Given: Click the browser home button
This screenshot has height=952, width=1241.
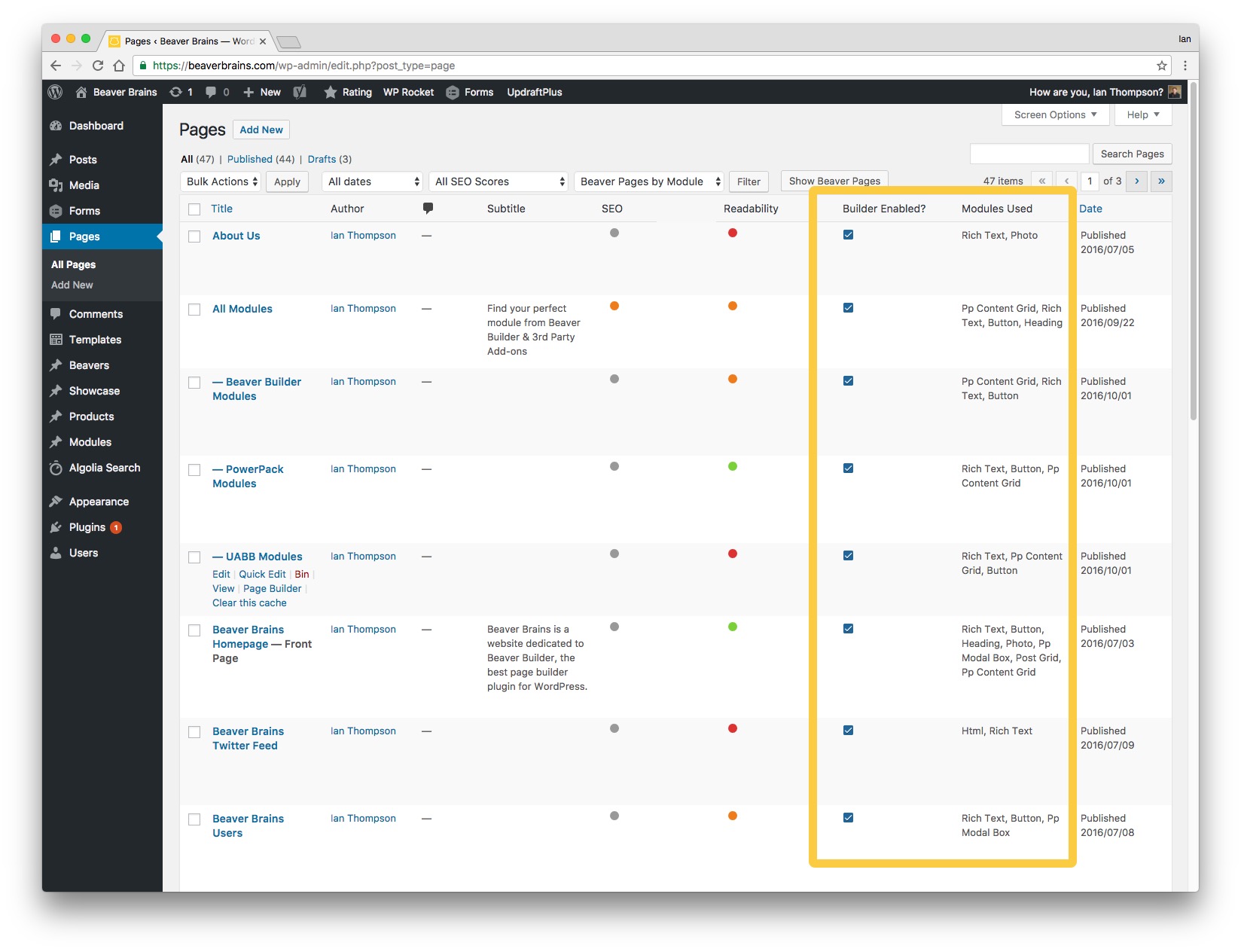Looking at the screenshot, I should pos(119,66).
